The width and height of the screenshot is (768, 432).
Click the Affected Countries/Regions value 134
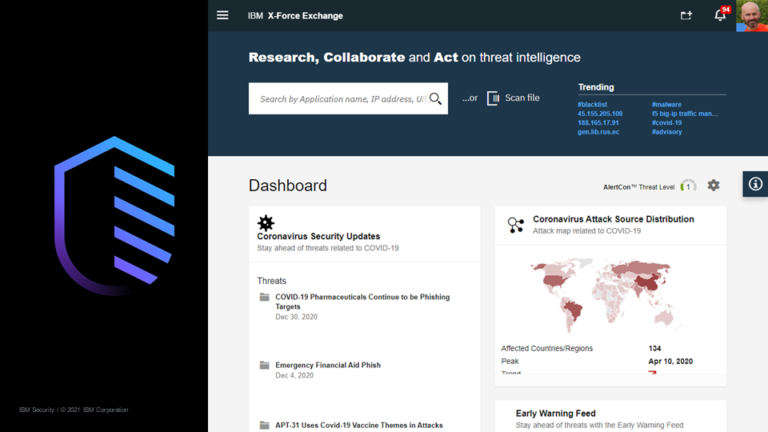655,348
